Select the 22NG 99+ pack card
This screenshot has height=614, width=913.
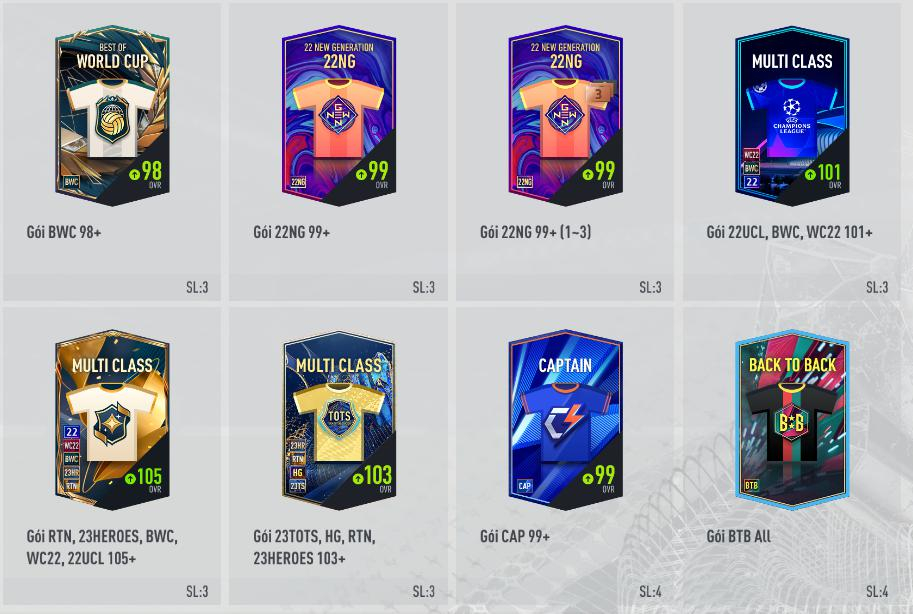(339, 115)
